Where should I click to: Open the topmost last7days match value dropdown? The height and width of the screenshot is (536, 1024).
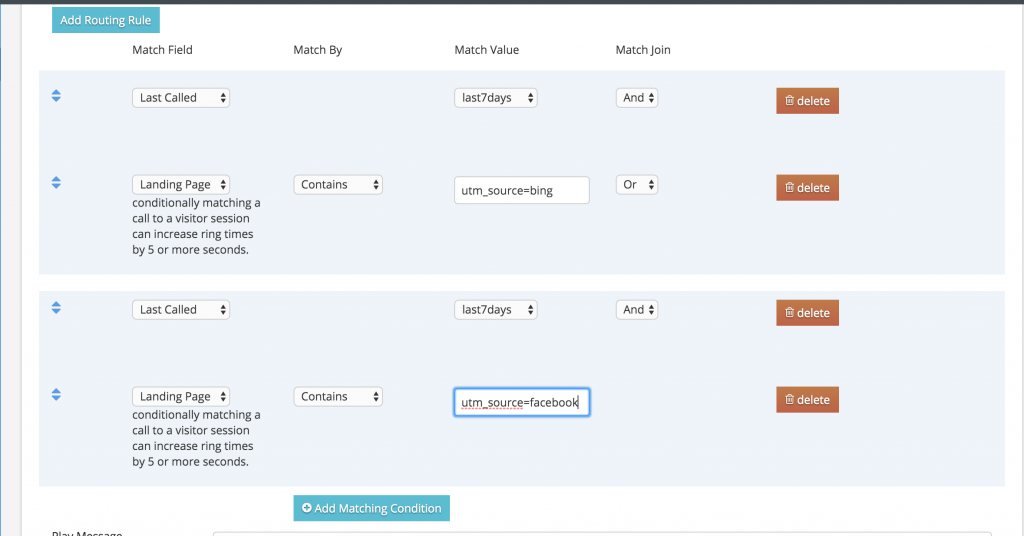(x=496, y=98)
